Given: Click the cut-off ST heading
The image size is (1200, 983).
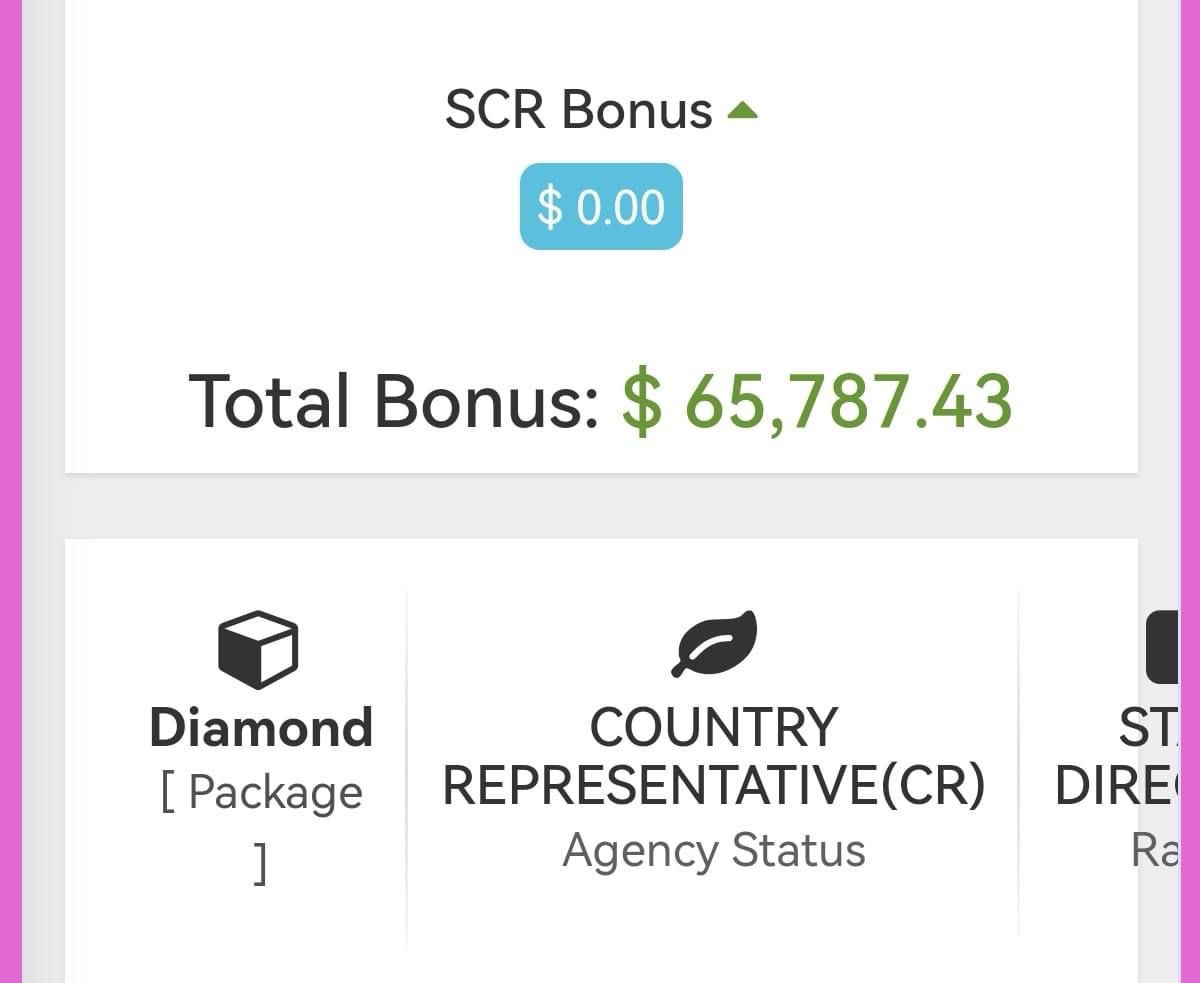Looking at the screenshot, I should click(x=1148, y=729).
